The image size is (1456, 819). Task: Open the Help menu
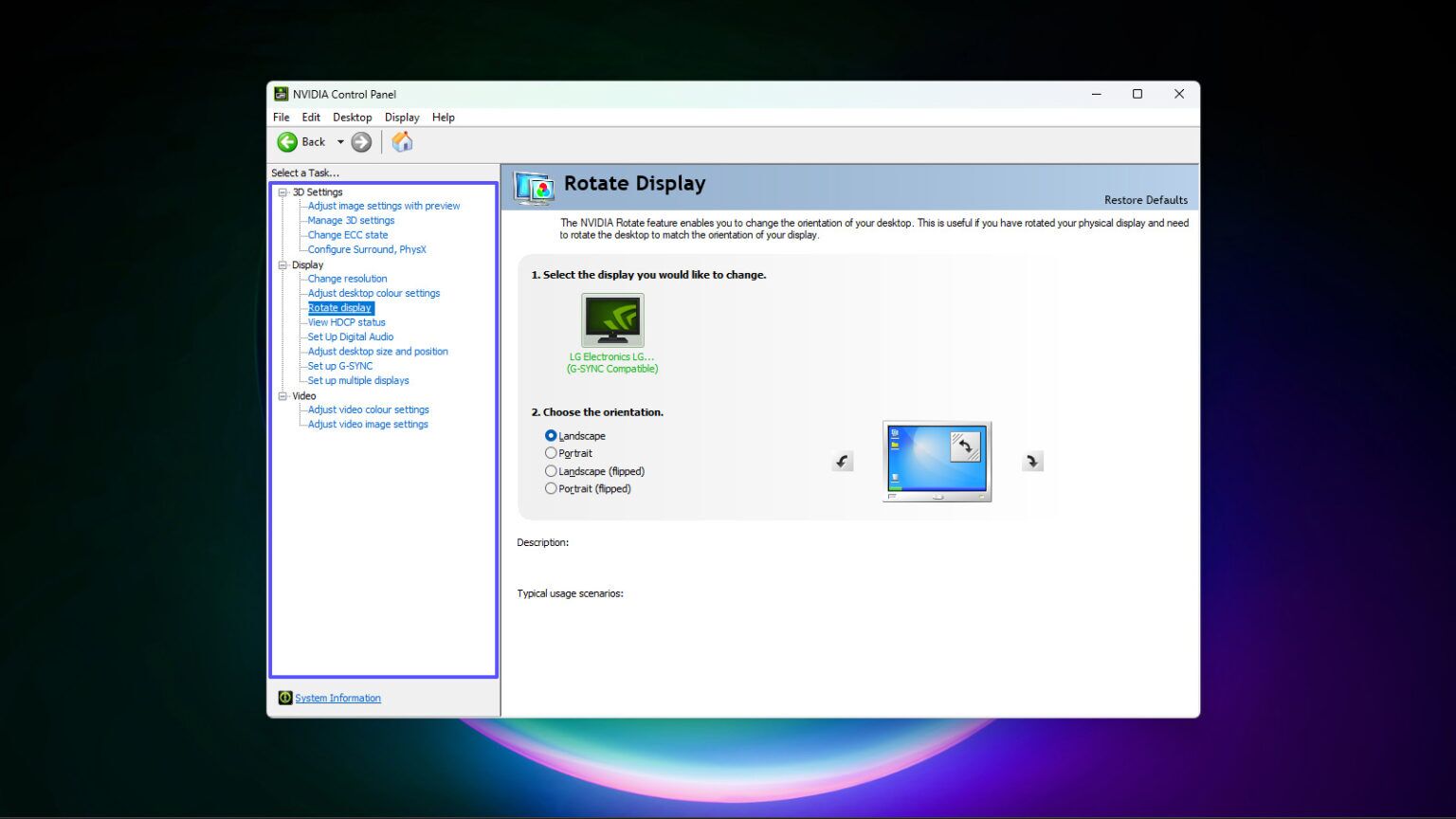coord(443,117)
